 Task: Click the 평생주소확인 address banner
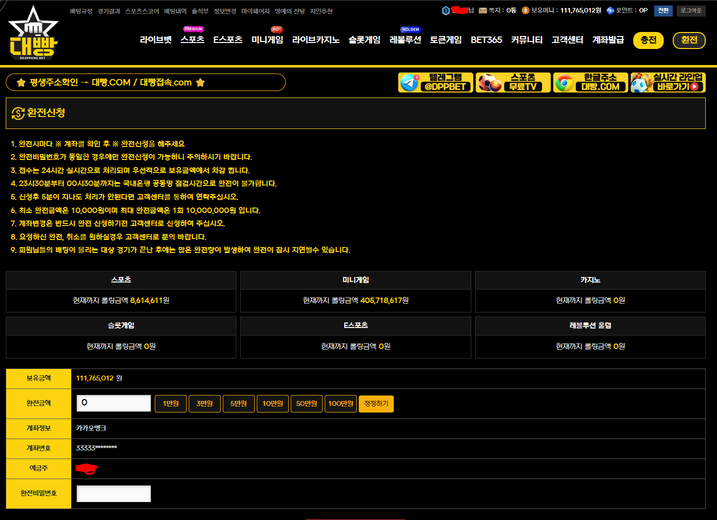pos(145,82)
